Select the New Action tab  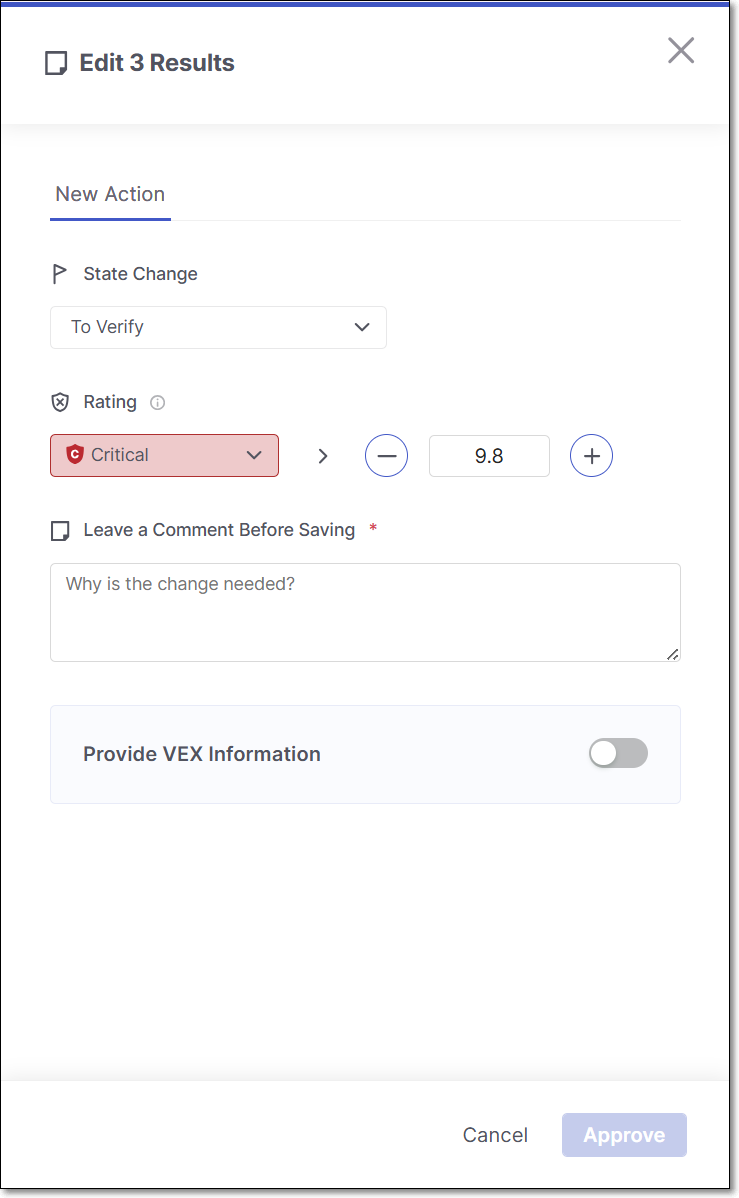[x=110, y=194]
